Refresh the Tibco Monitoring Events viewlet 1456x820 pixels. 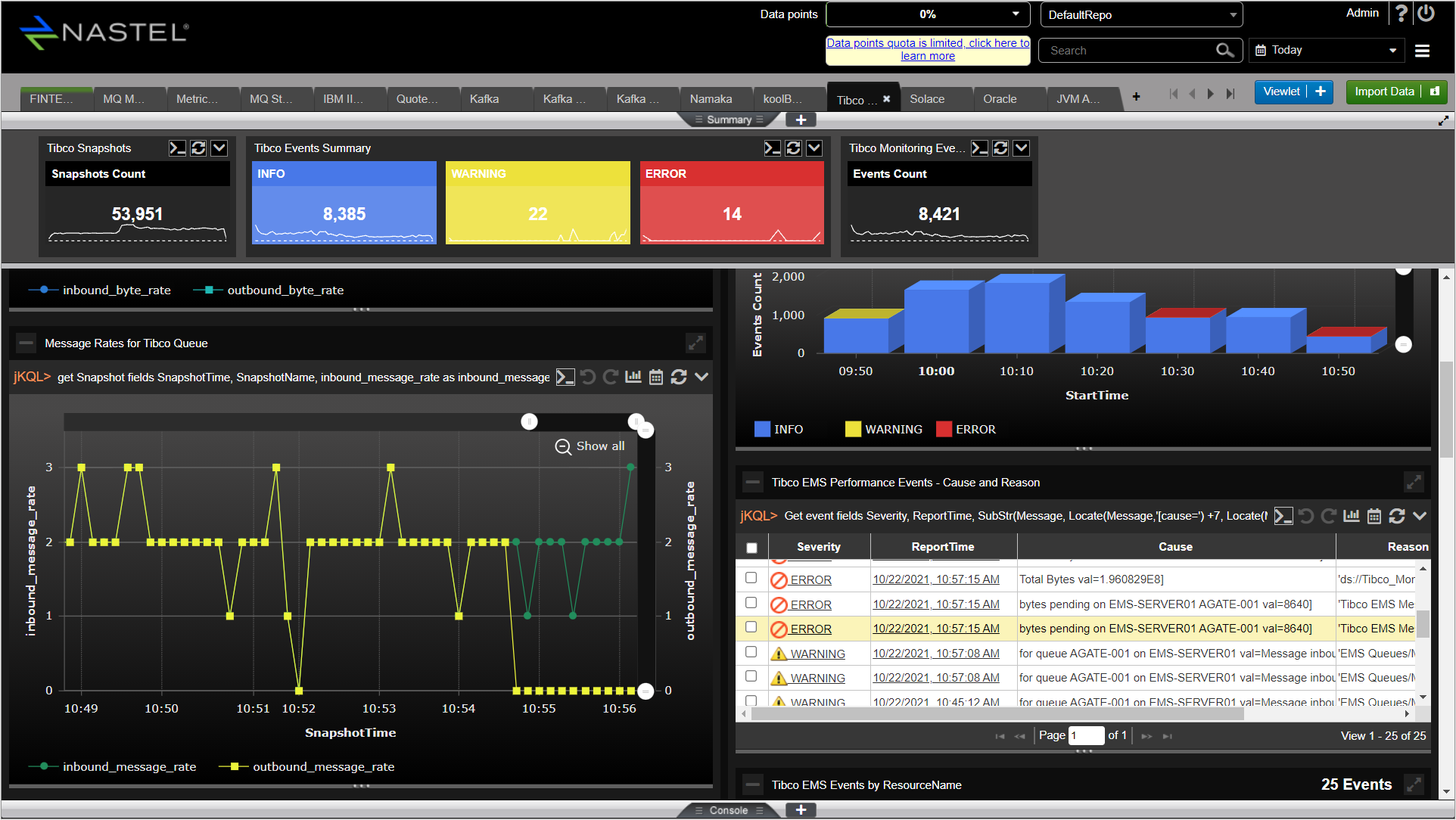click(1000, 148)
